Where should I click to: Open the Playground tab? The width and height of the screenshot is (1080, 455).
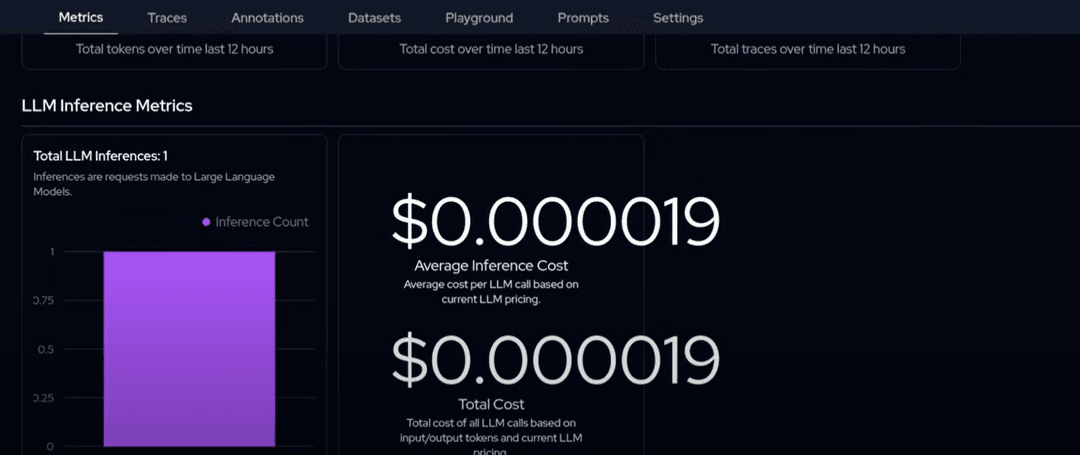(x=479, y=18)
